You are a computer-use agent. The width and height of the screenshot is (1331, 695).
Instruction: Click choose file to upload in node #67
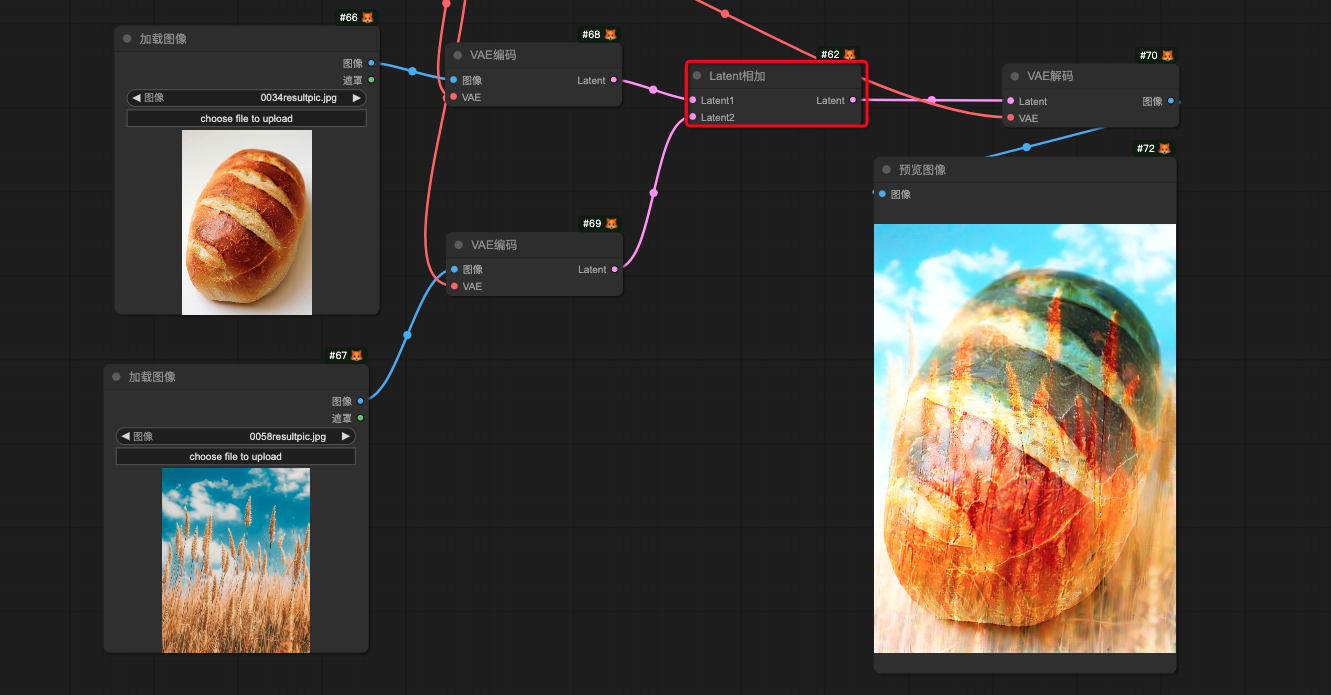[236, 456]
